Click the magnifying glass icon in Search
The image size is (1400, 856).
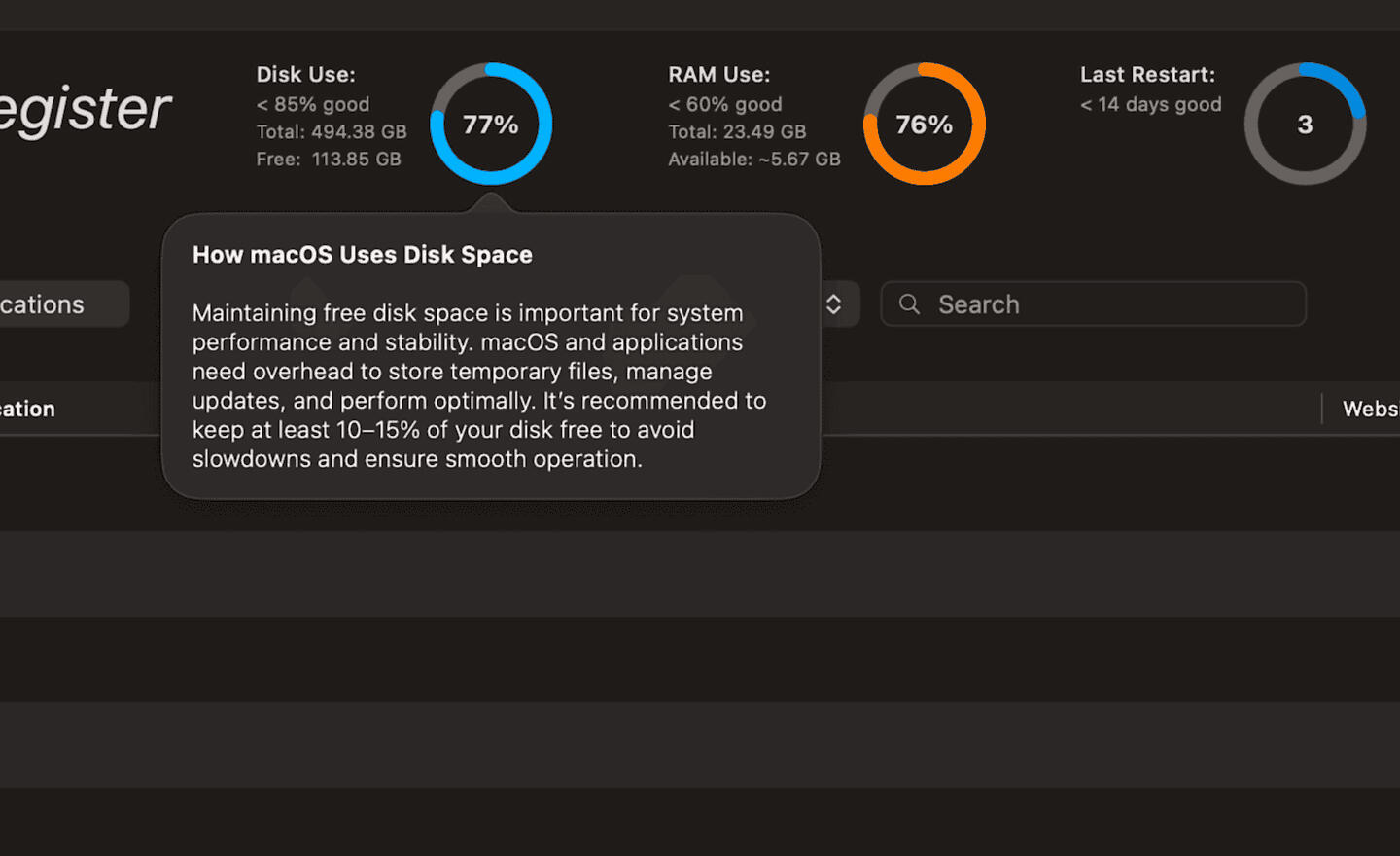[909, 304]
